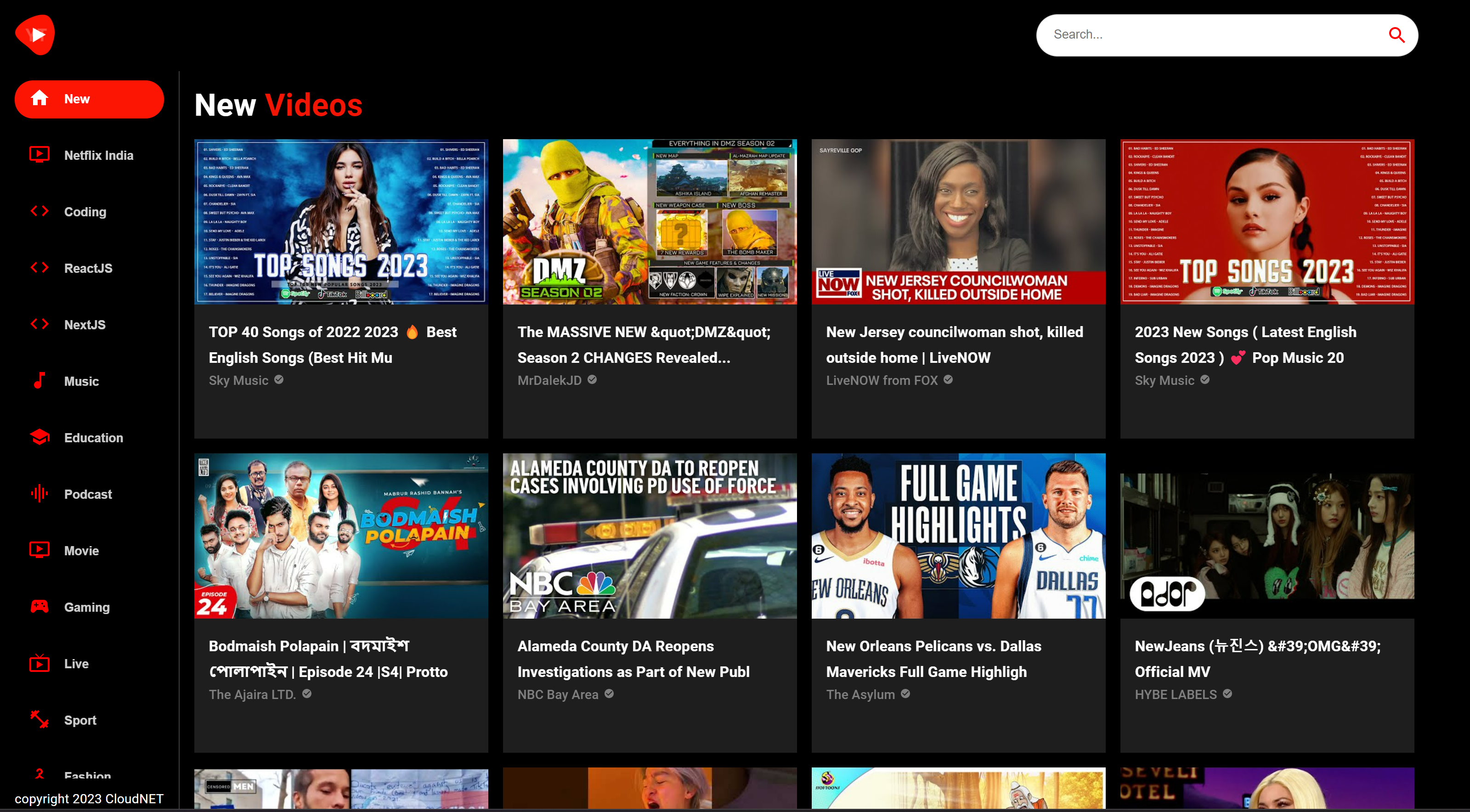Open the HYBE LABELS channel link
Screen dimensions: 1470x812
[x=1175, y=694]
